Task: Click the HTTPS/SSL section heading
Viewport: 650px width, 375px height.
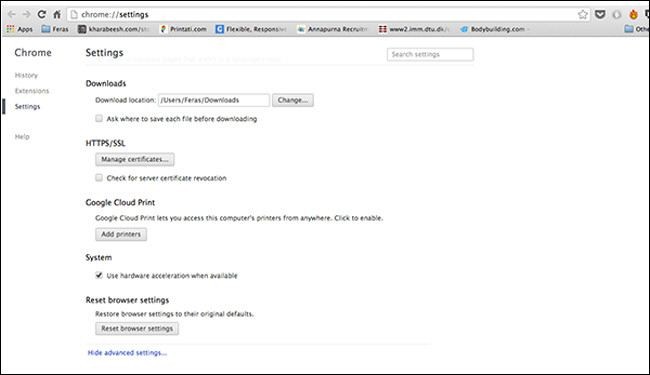Action: pos(105,143)
